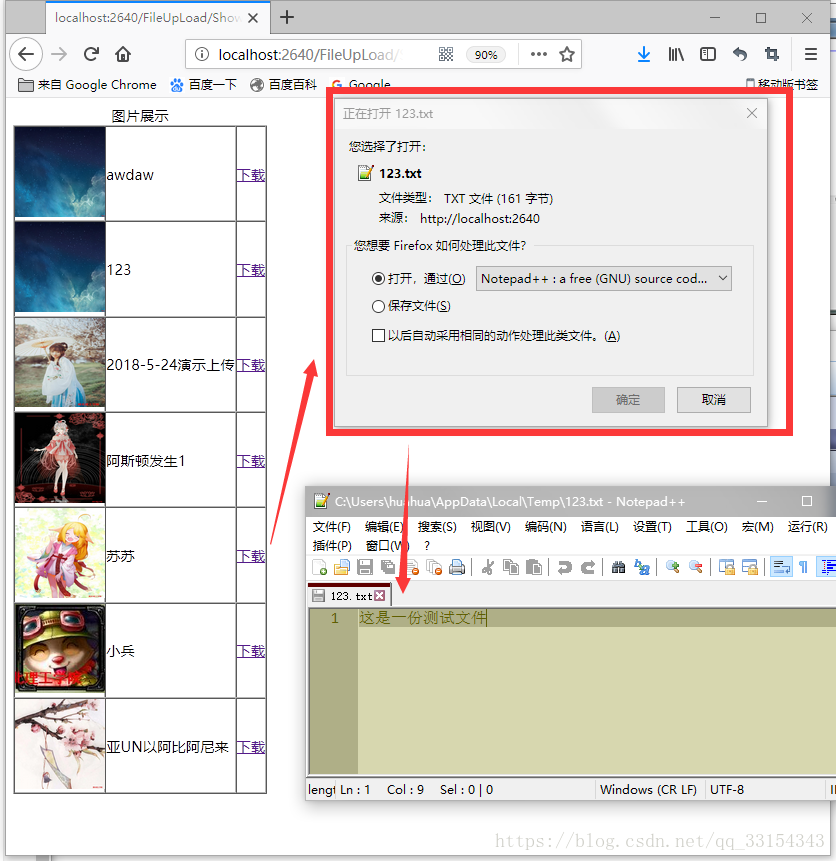
Task: Click 下载 link for 2018-5-24演示上传 row
Action: pyautogui.click(x=251, y=365)
